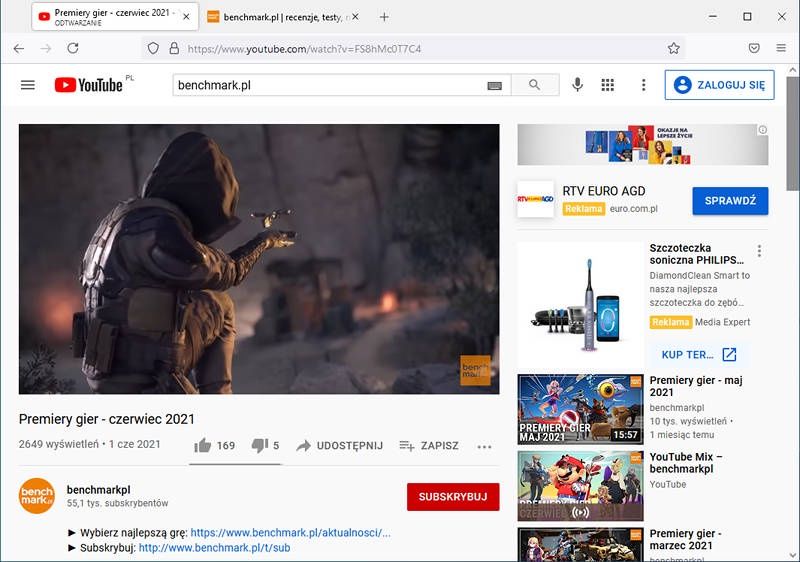Open tracking protection shield icon

153,48
